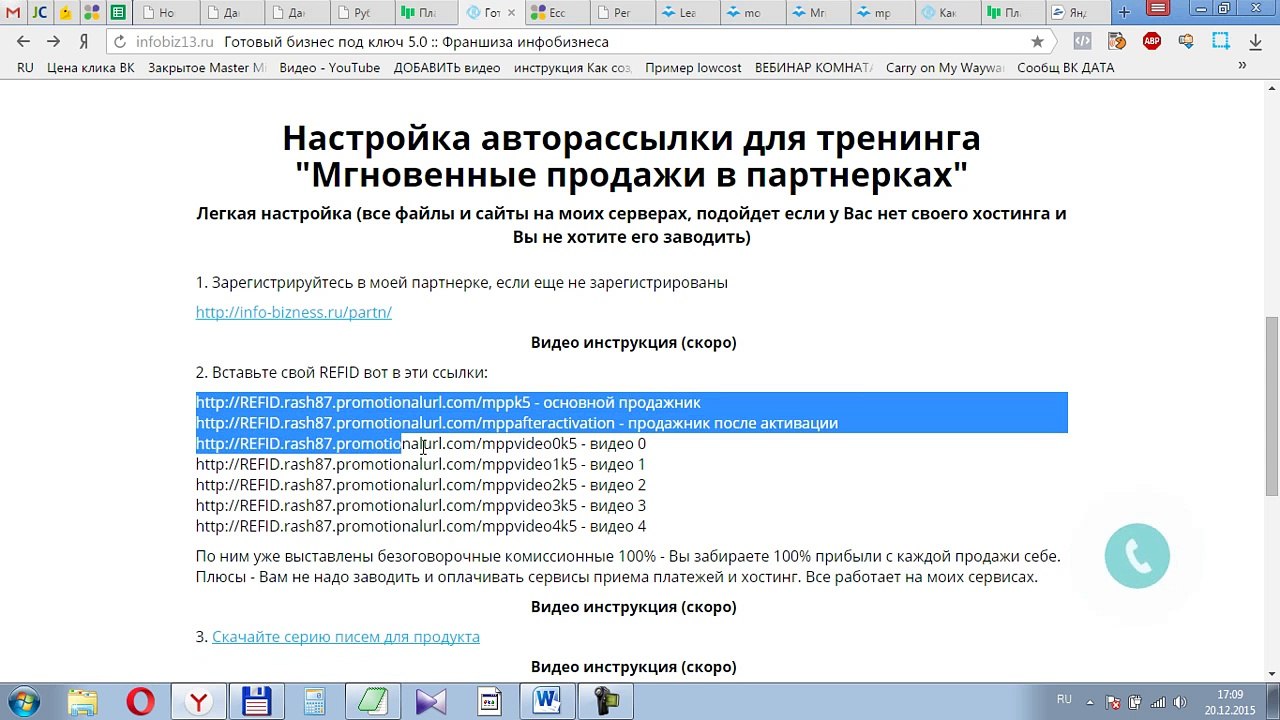Click heading Настройка авторассылки для тренинга
This screenshot has height=720, width=1280.
[x=631, y=137]
